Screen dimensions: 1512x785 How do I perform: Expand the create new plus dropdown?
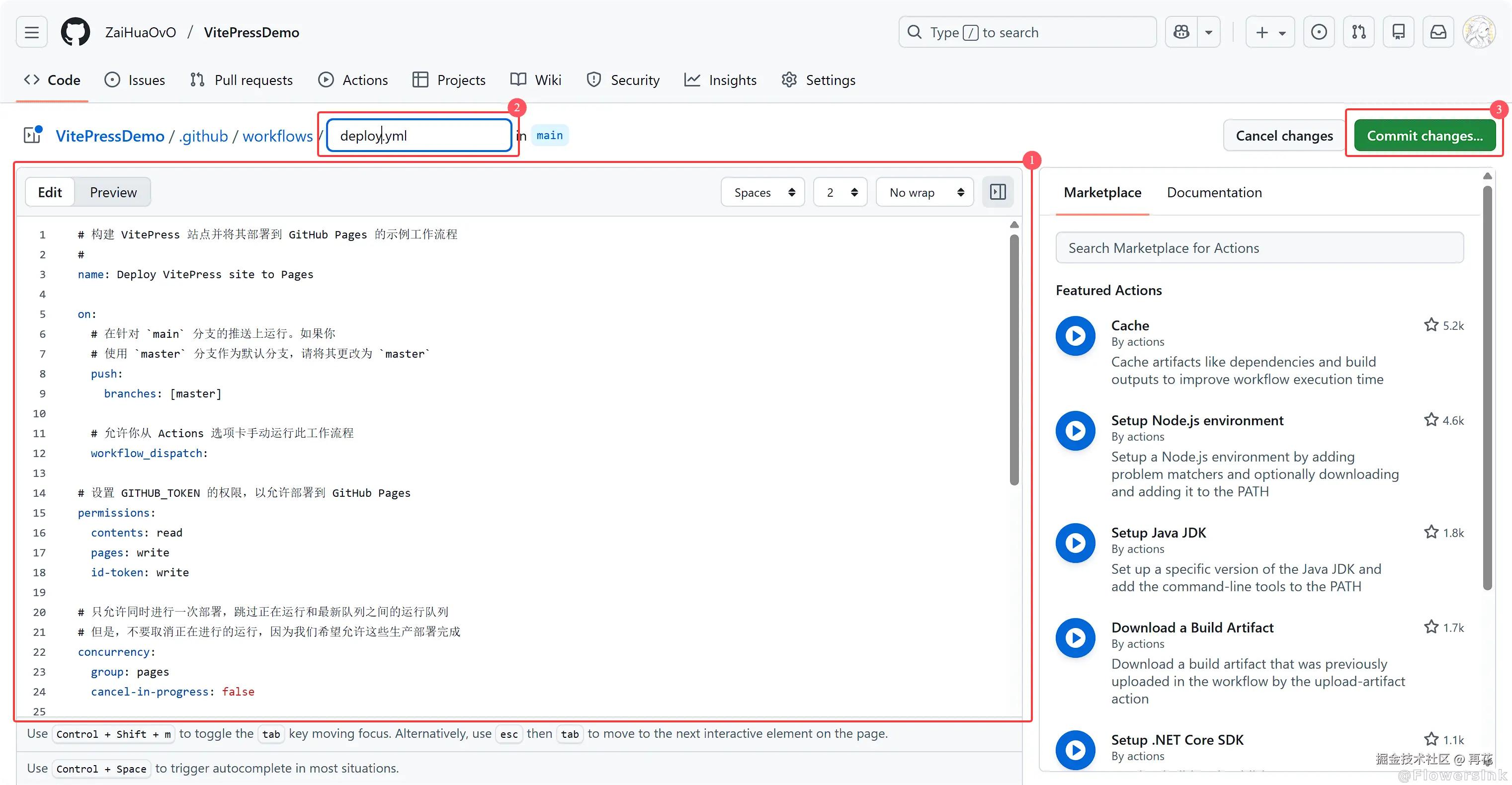click(x=1269, y=32)
